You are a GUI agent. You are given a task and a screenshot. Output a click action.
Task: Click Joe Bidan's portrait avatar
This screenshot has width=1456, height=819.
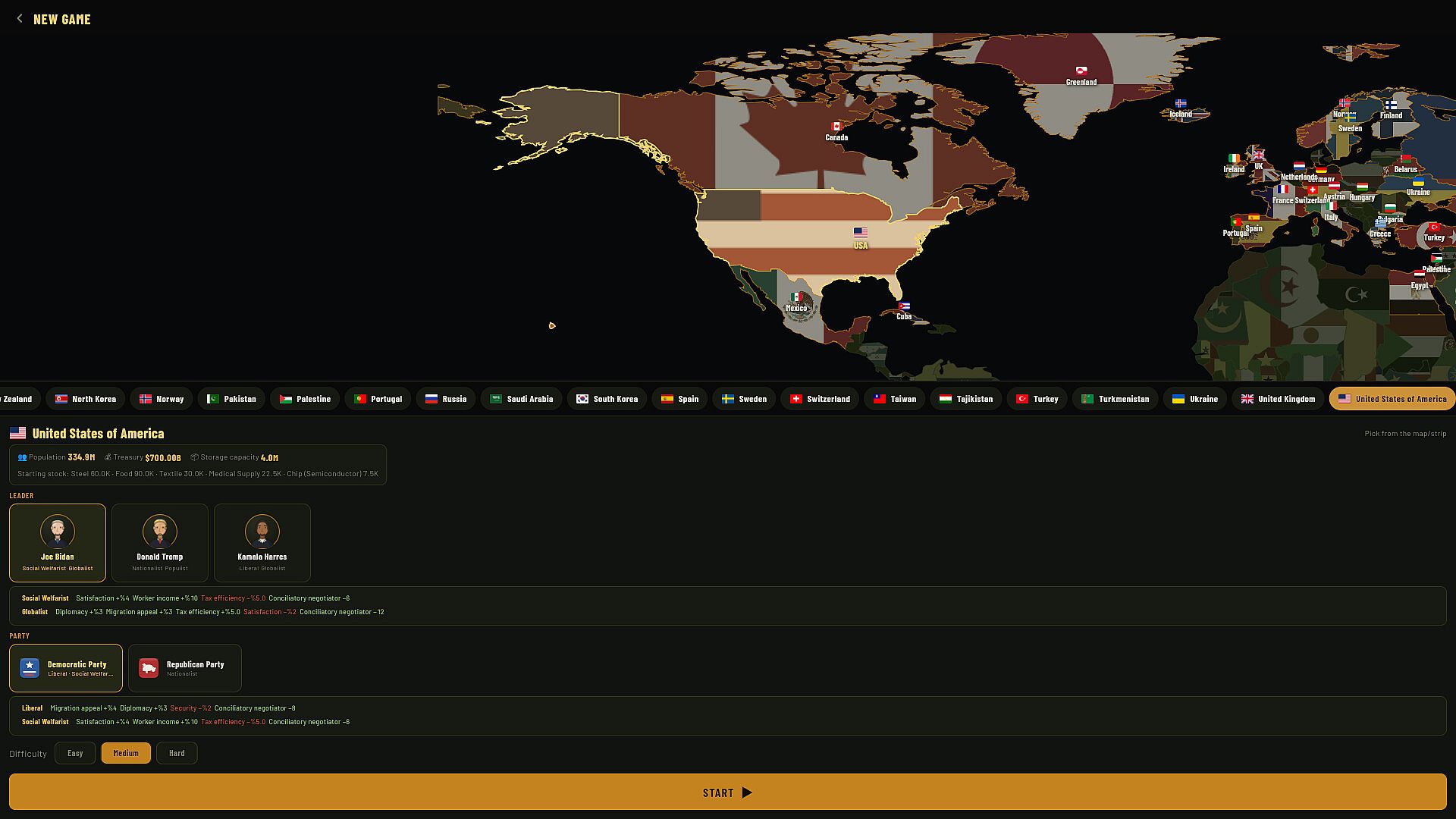tap(58, 532)
